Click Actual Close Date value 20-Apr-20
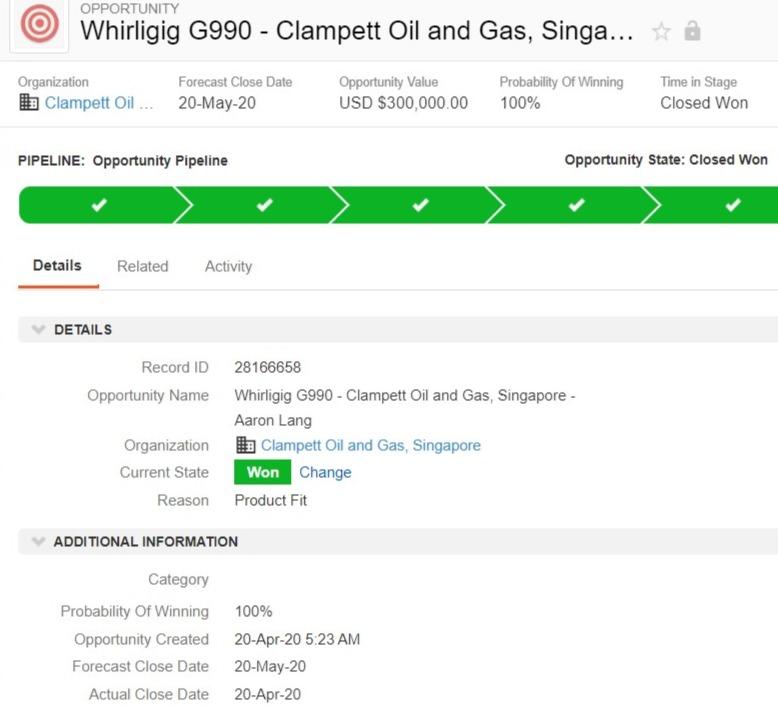Viewport: 778px width, 706px height. point(267,694)
